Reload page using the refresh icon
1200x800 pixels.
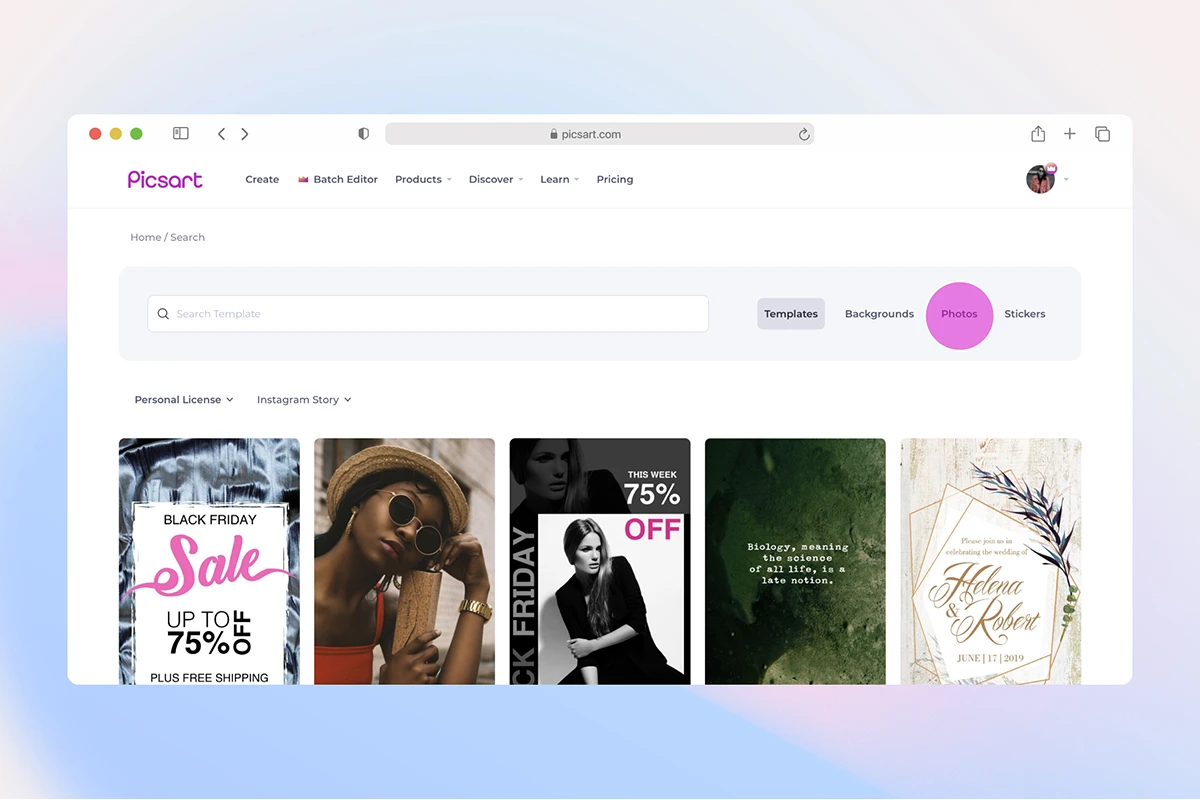pos(803,134)
